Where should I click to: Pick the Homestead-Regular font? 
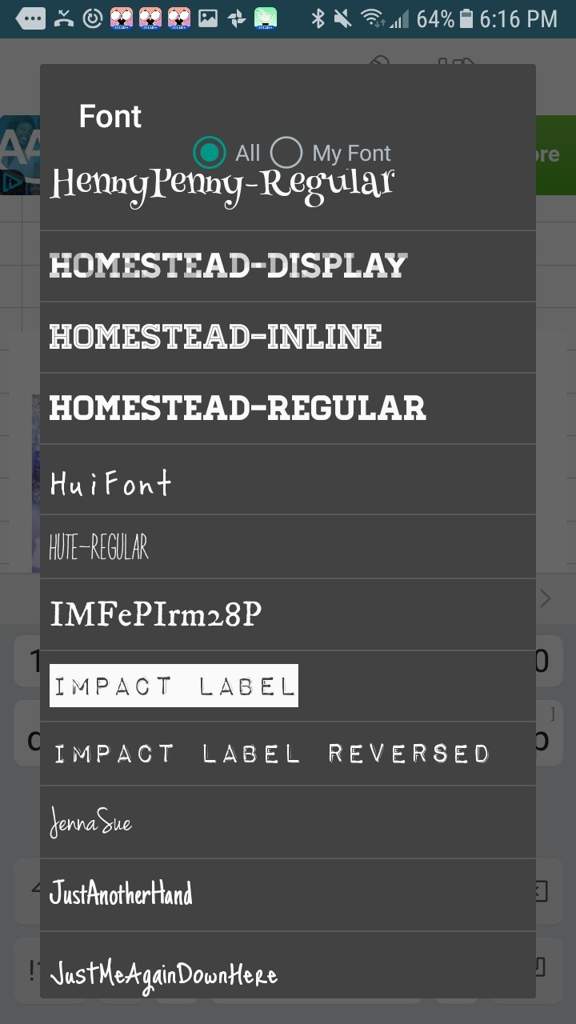(288, 408)
